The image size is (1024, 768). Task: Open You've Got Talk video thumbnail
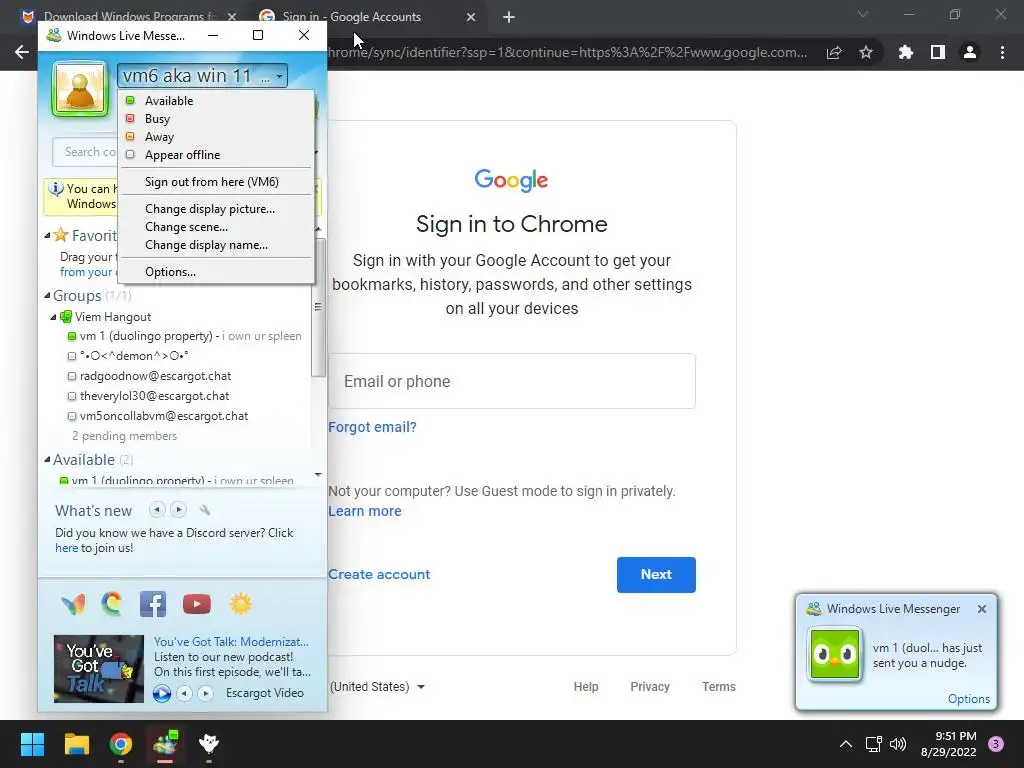tap(99, 668)
